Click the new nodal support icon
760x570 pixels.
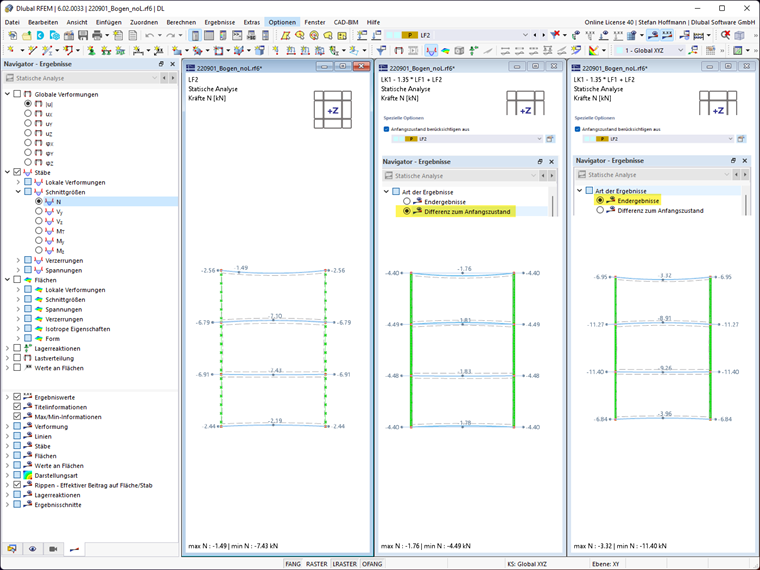pos(91,50)
